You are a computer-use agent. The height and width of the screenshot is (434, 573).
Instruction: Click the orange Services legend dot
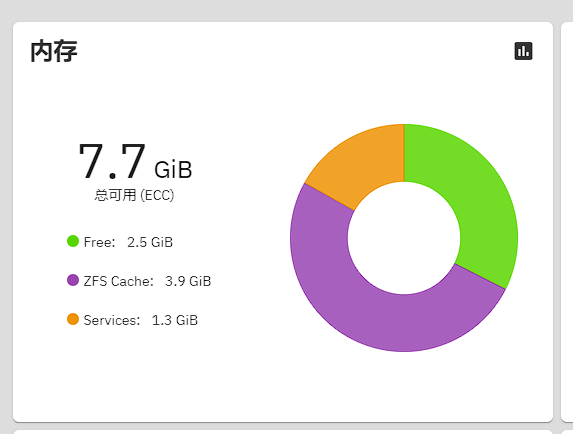click(x=73, y=319)
